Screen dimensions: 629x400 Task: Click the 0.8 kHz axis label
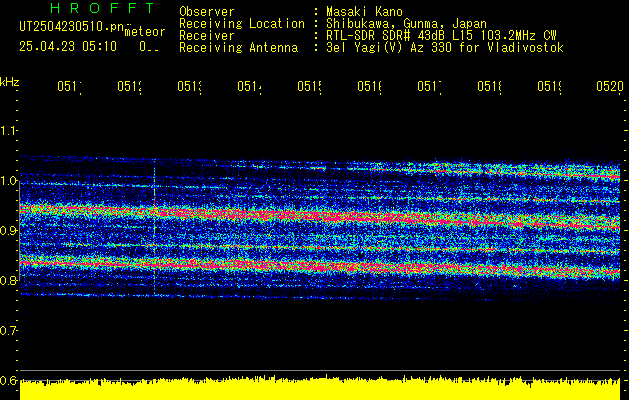pos(8,280)
